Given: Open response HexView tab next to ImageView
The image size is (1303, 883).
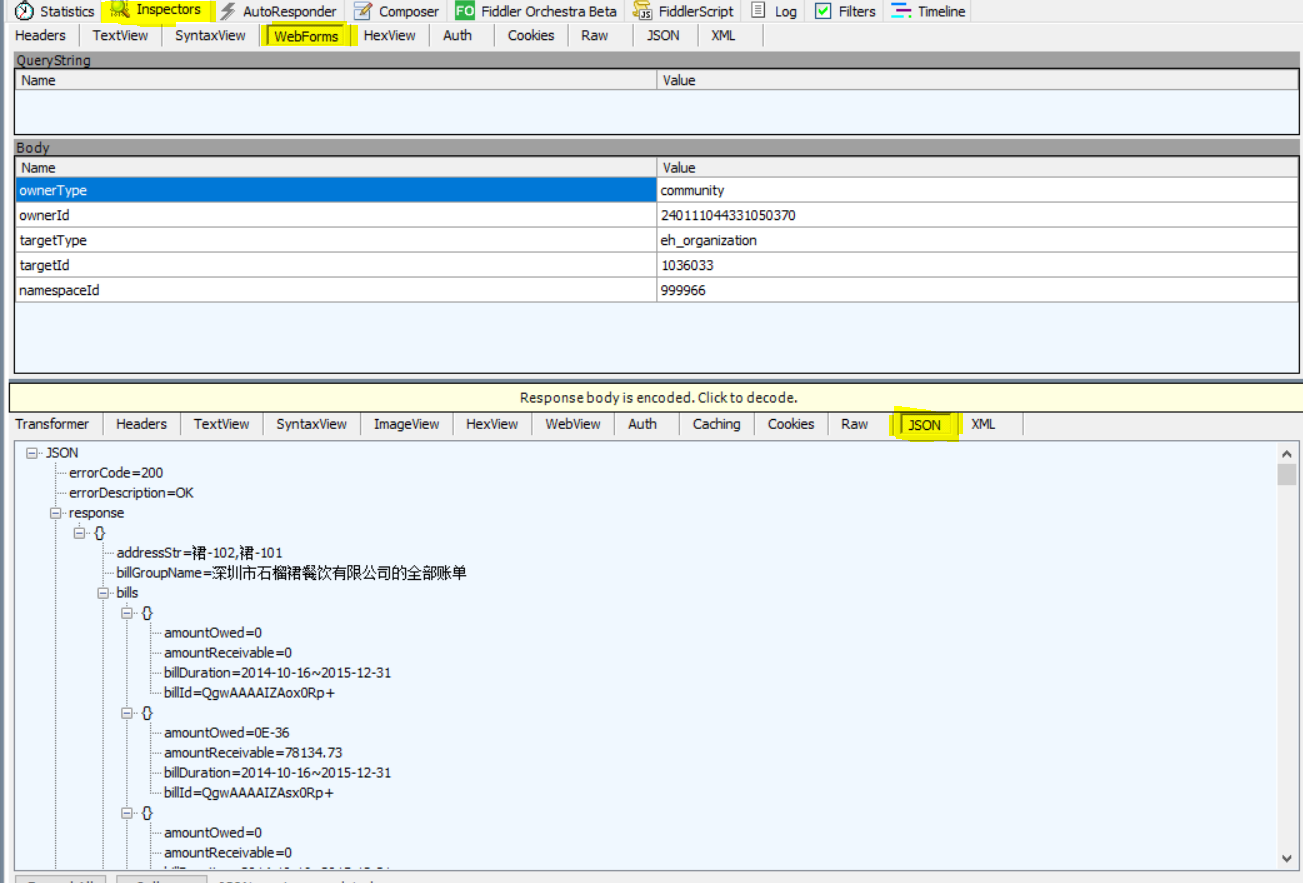Looking at the screenshot, I should coord(492,424).
